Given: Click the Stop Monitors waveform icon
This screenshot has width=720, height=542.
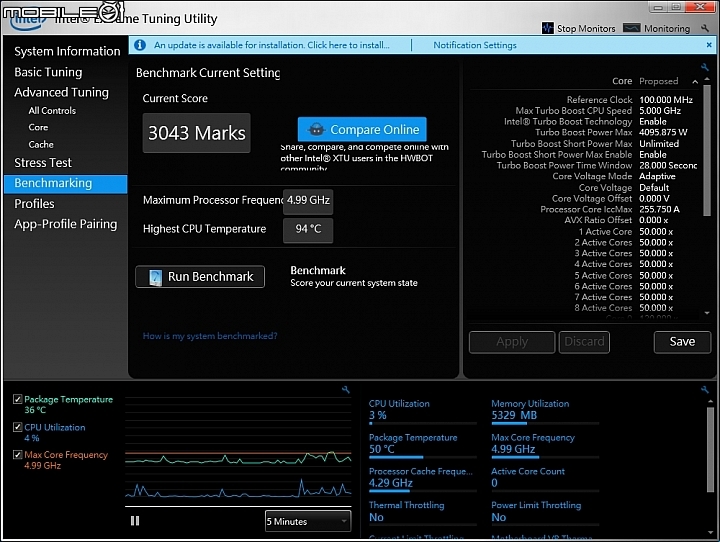Looking at the screenshot, I should coord(547,28).
